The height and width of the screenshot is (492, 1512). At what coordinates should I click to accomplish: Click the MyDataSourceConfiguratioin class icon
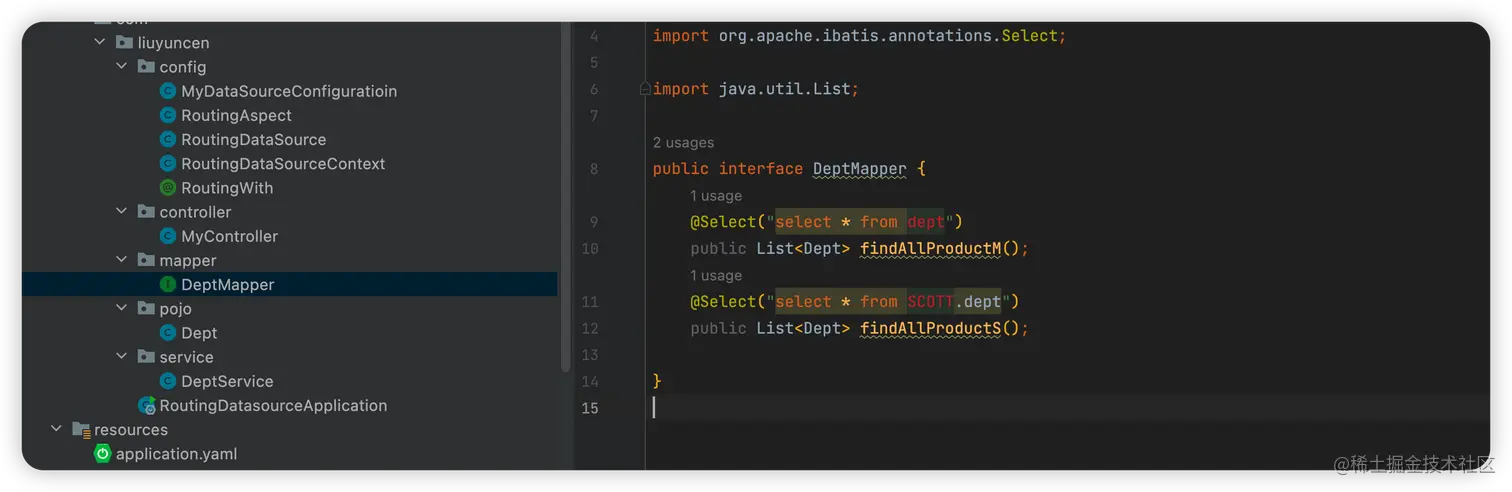coord(168,91)
